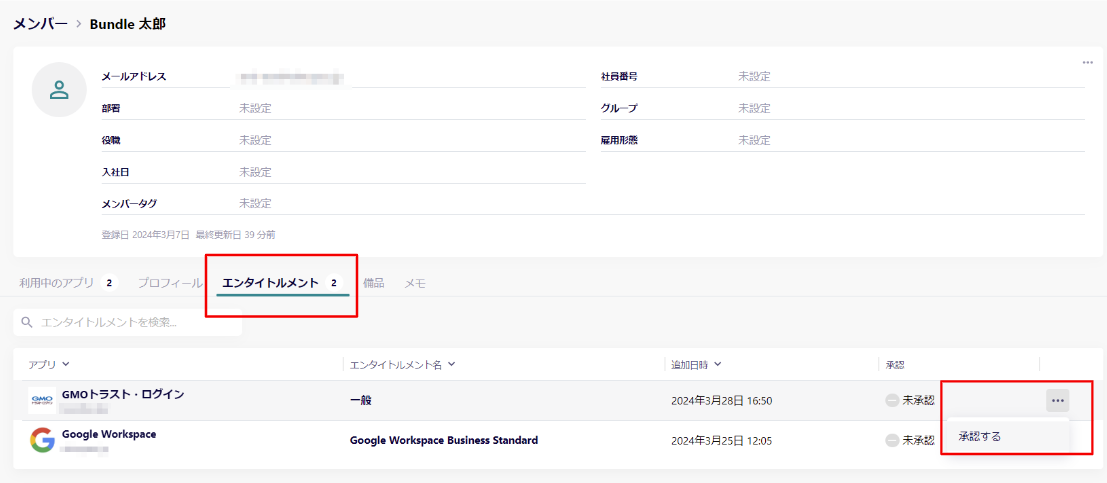1107x483 pixels.
Task: Click the GMOトラスト・ログイン app name
Action: 123,394
